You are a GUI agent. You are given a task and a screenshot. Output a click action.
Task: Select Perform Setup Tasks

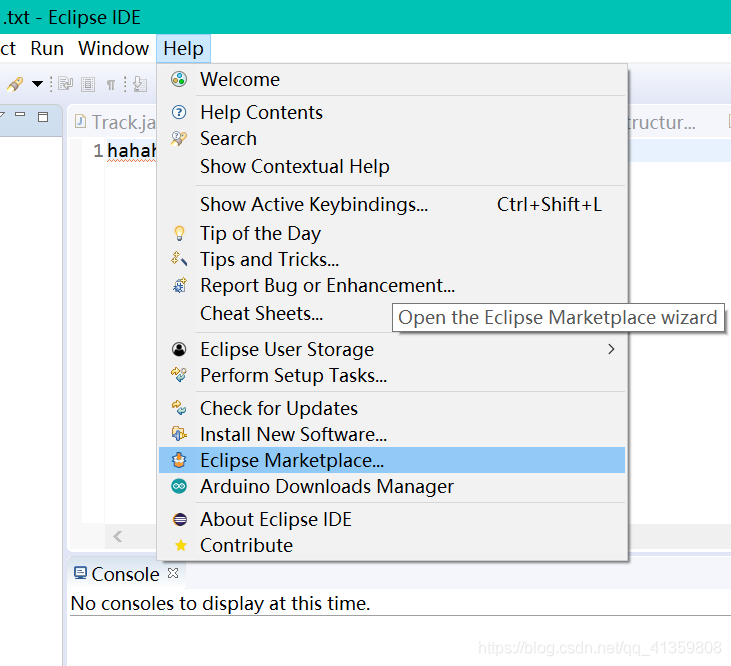392,375
